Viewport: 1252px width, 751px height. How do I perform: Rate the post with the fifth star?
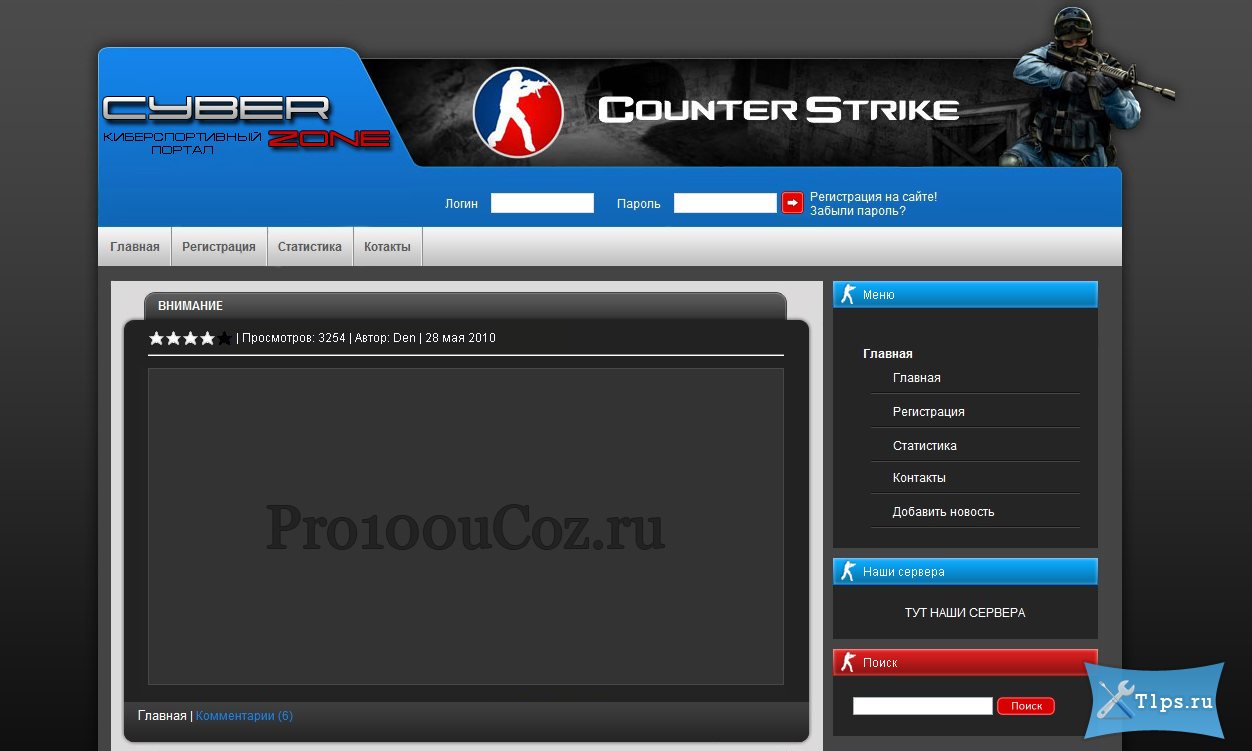click(x=224, y=338)
